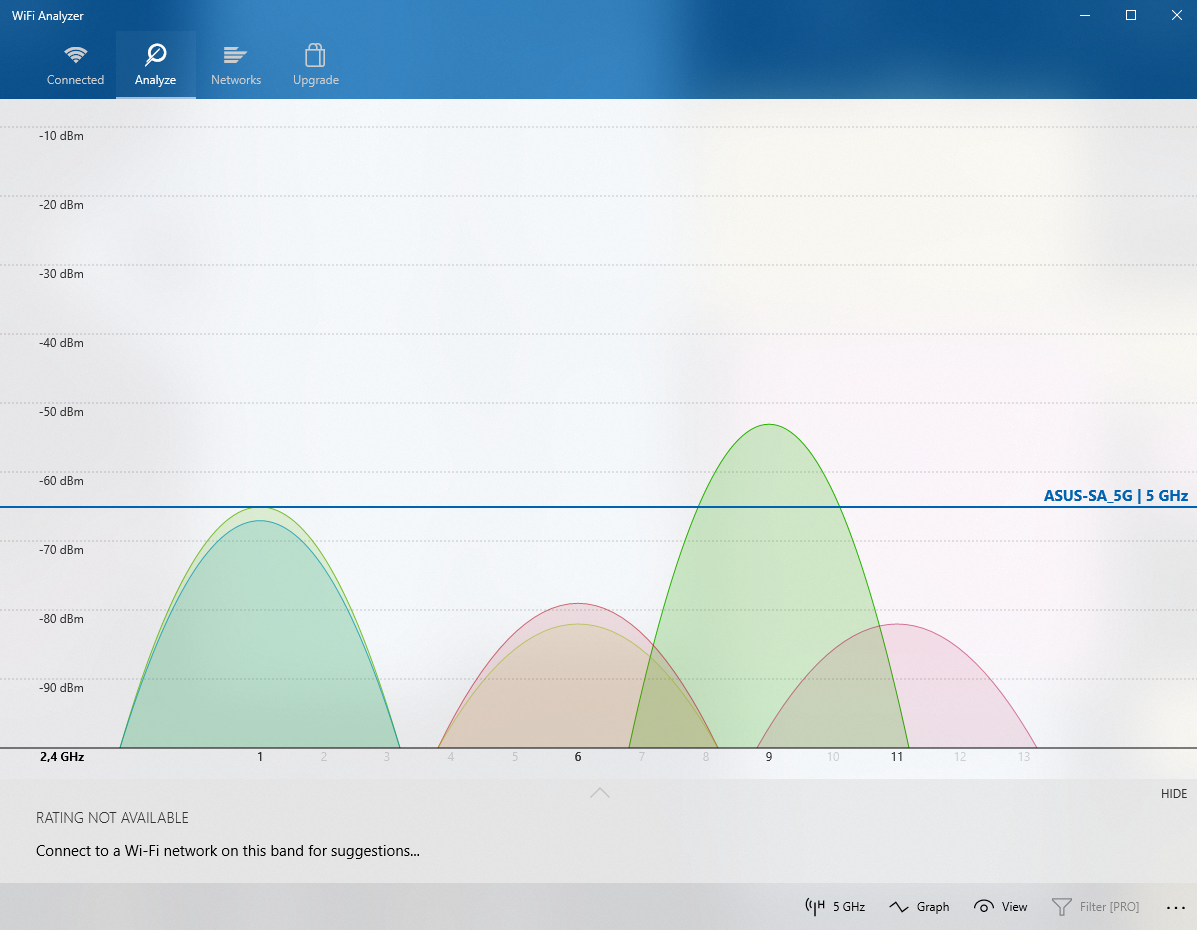Viewport: 1197px width, 930px height.
Task: Click the WiFi Analyzer window title
Action: point(47,15)
